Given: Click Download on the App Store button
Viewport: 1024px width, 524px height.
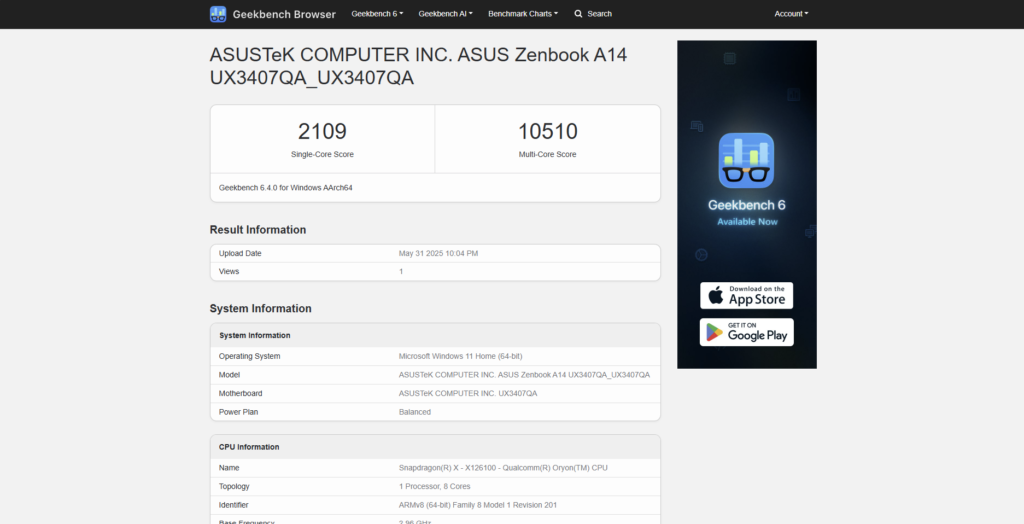Looking at the screenshot, I should [x=746, y=296].
